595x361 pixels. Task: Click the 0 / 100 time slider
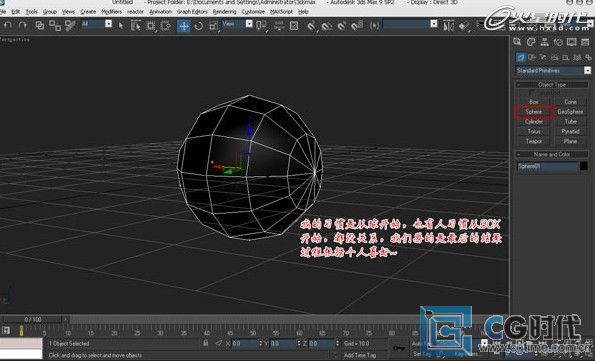tap(33, 320)
